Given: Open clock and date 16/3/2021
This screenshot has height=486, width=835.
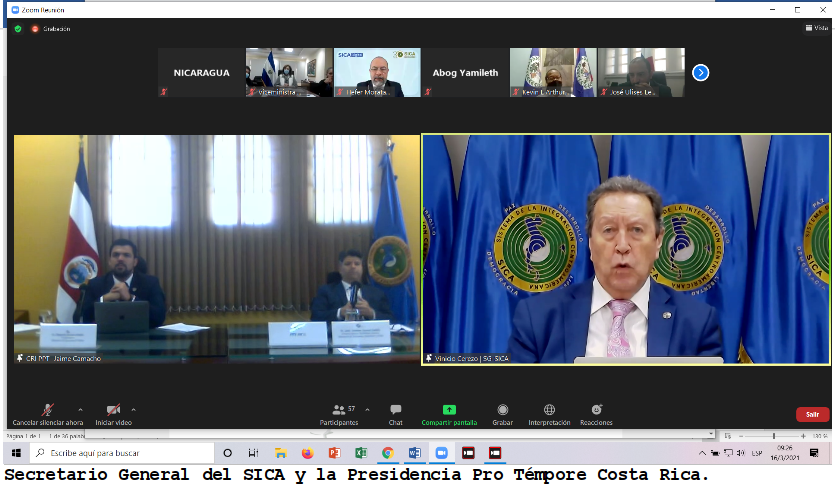Looking at the screenshot, I should pyautogui.click(x=784, y=453).
